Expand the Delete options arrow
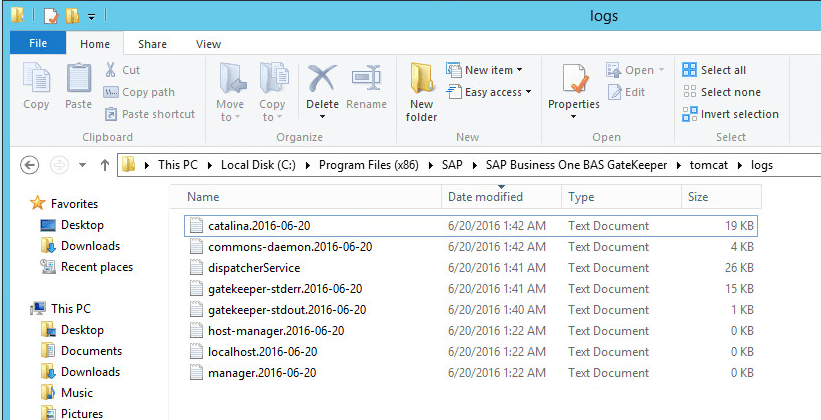The image size is (821, 420). [322, 116]
